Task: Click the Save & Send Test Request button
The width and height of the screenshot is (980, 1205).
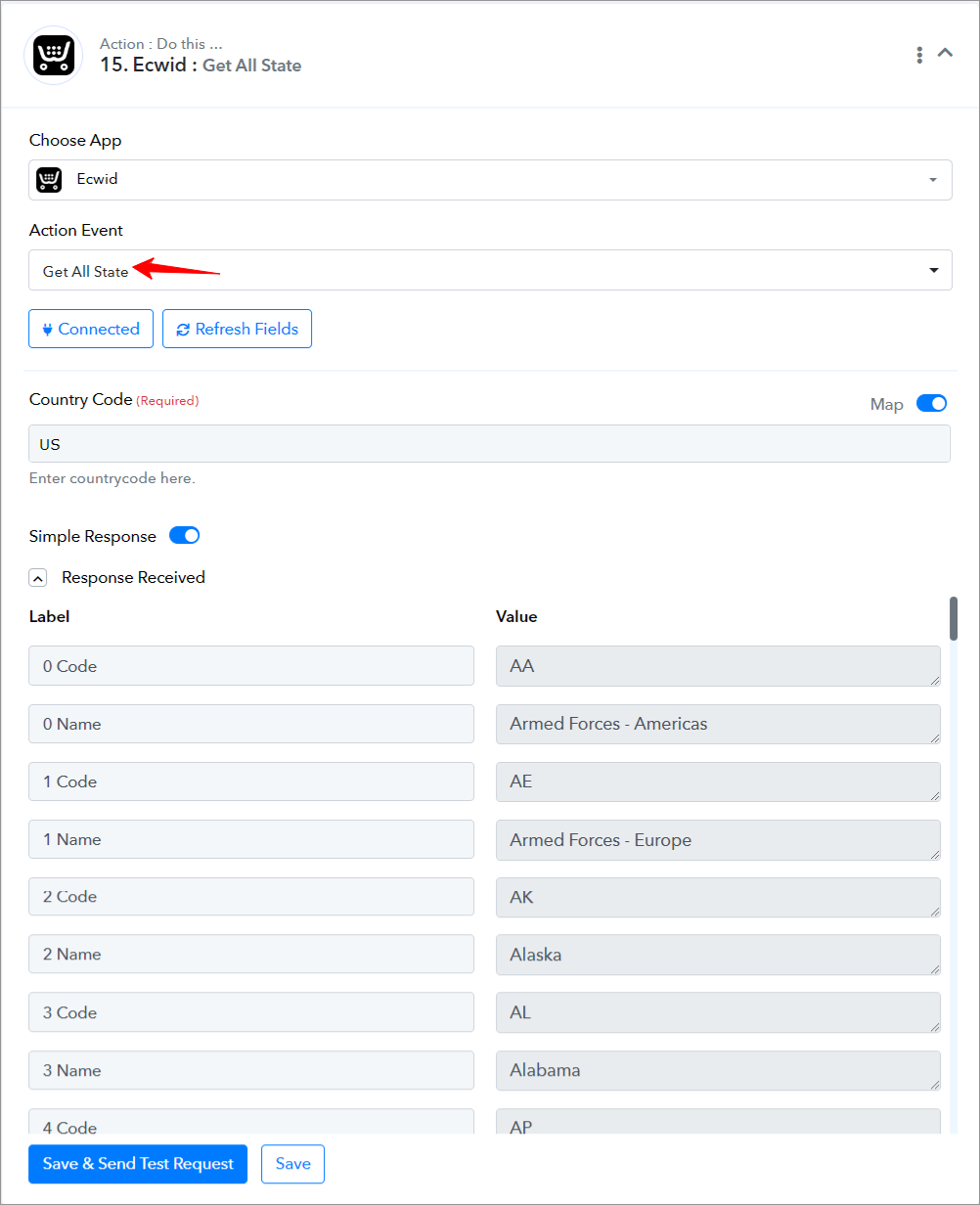Action: [138, 1164]
